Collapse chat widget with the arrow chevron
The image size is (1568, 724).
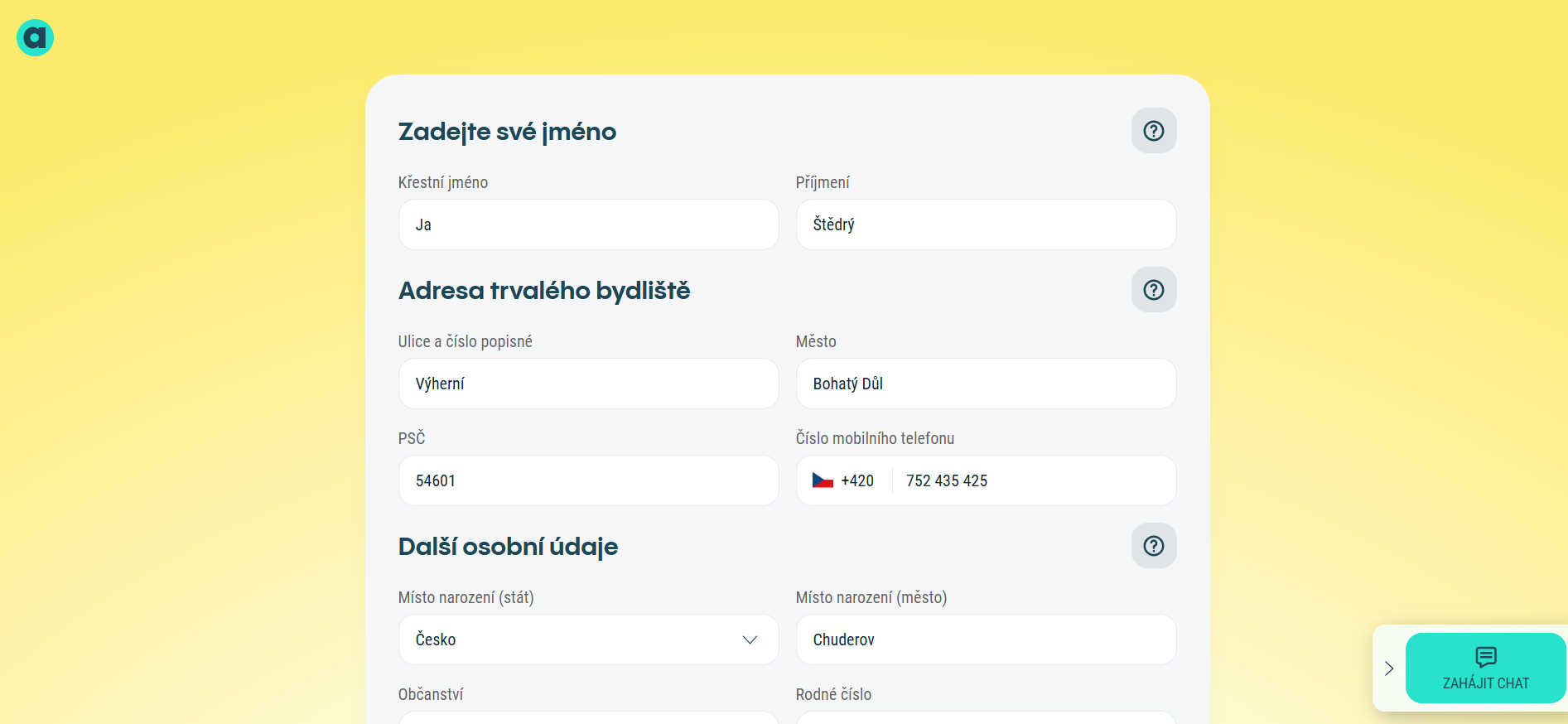(1389, 668)
